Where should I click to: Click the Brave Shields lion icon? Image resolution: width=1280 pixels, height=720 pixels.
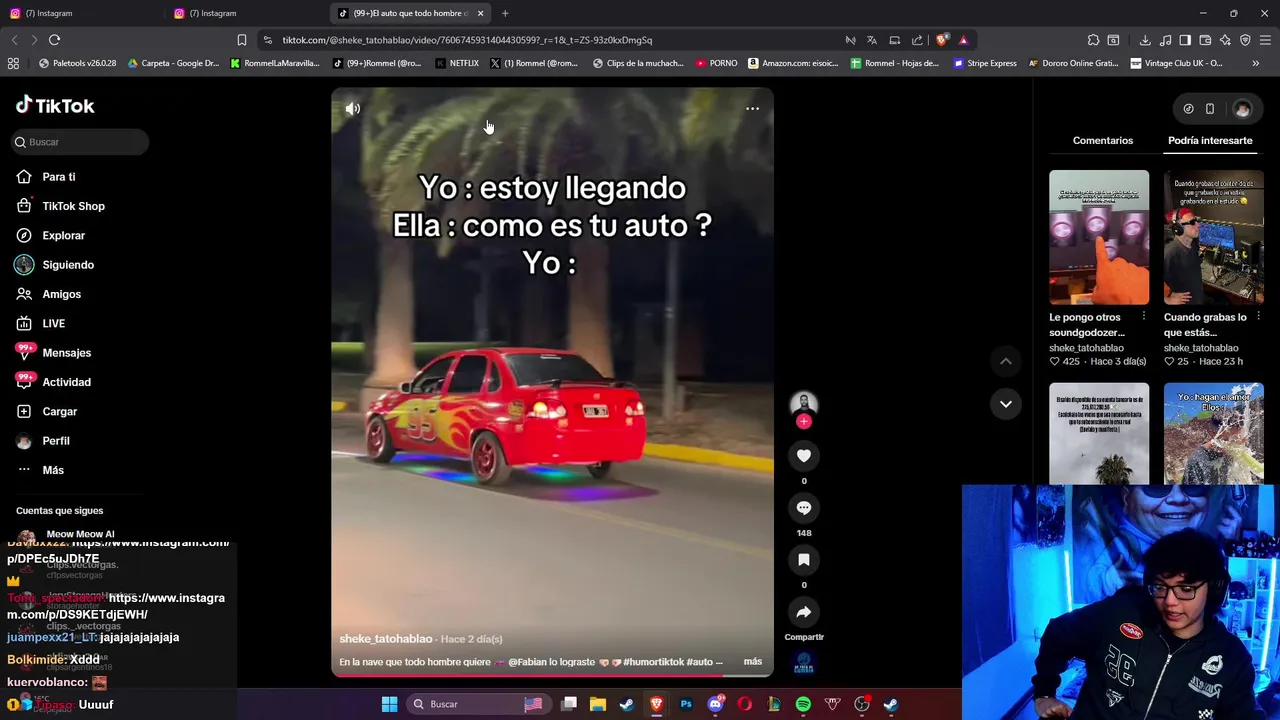tap(942, 40)
